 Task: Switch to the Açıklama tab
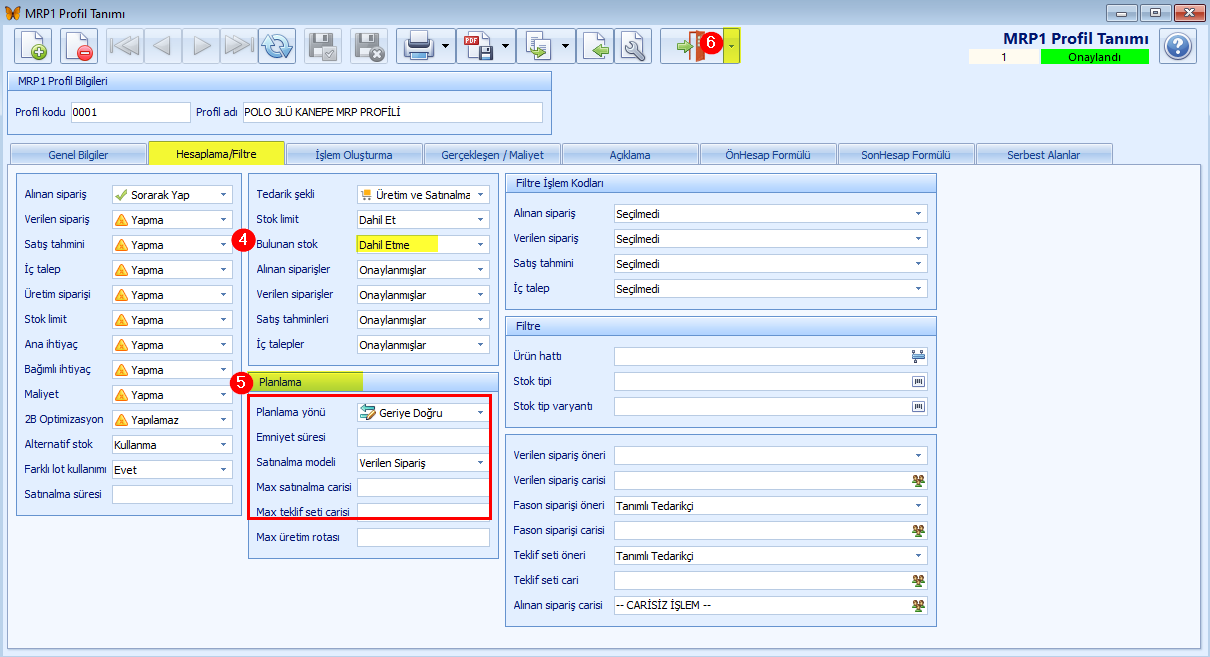[x=630, y=155]
